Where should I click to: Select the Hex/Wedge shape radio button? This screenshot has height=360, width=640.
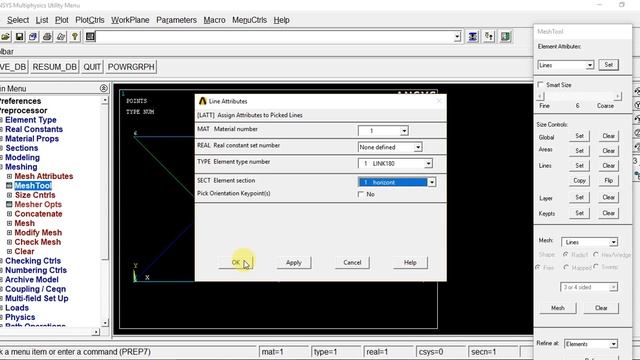click(x=596, y=254)
